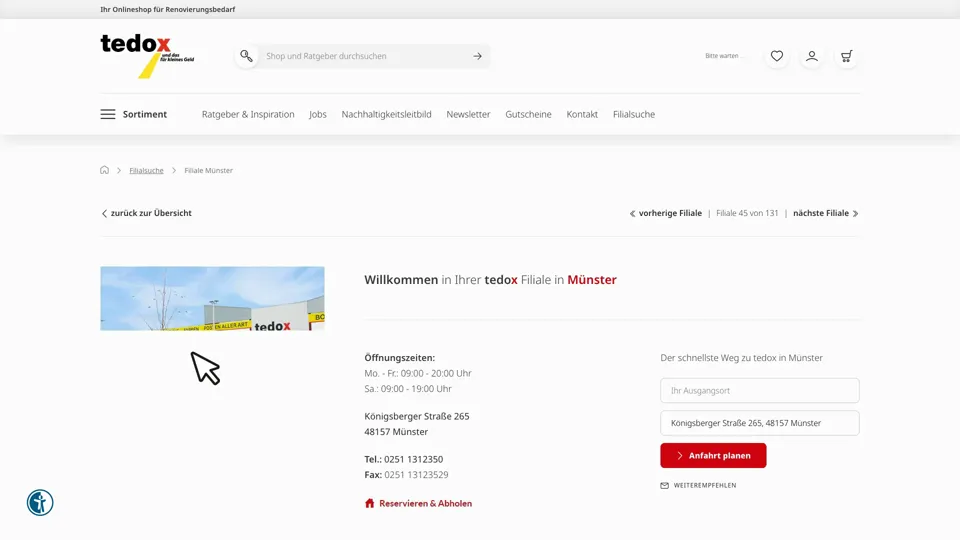Click the Filialsuche breadcrumb link
The width and height of the screenshot is (960, 540).
point(146,170)
